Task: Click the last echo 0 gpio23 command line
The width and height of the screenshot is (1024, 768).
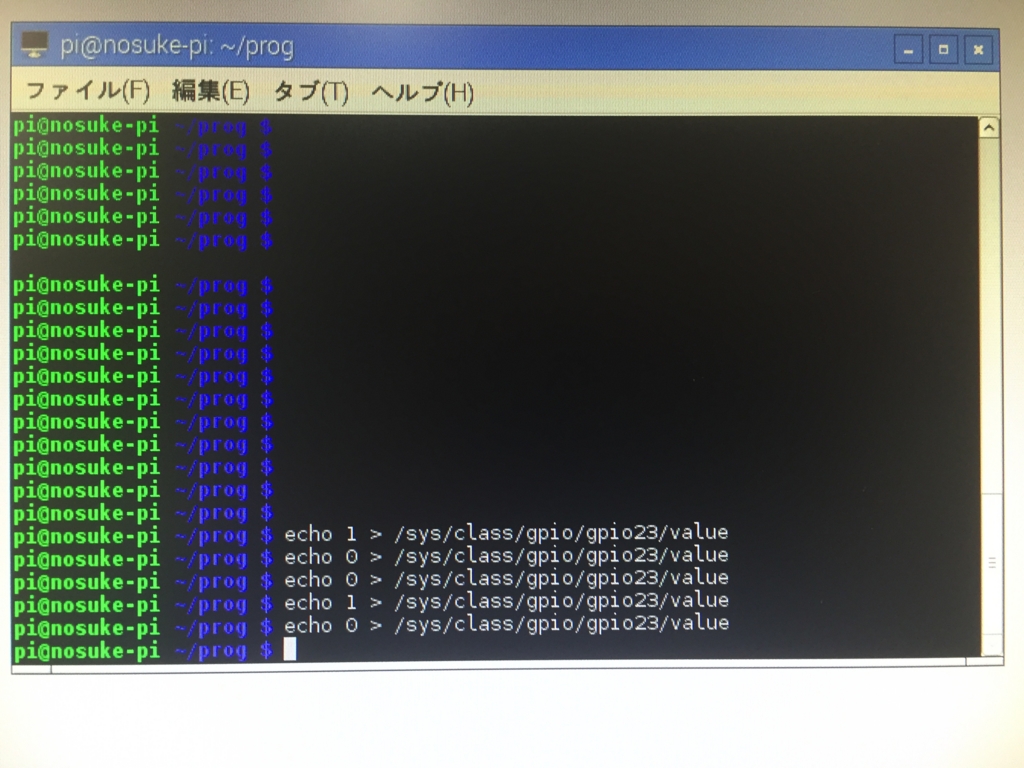Action: [507, 625]
